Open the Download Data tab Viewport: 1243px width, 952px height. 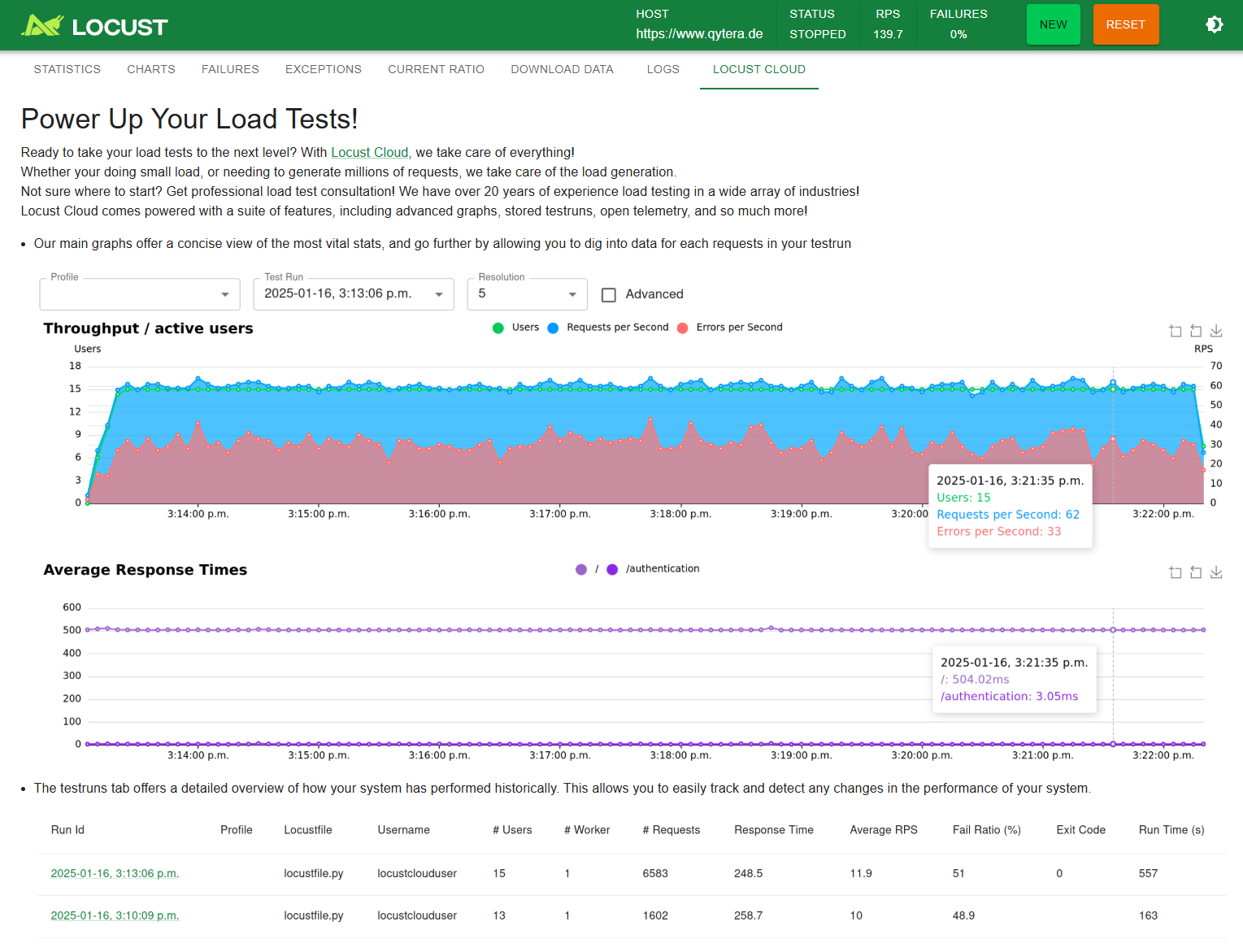(562, 70)
